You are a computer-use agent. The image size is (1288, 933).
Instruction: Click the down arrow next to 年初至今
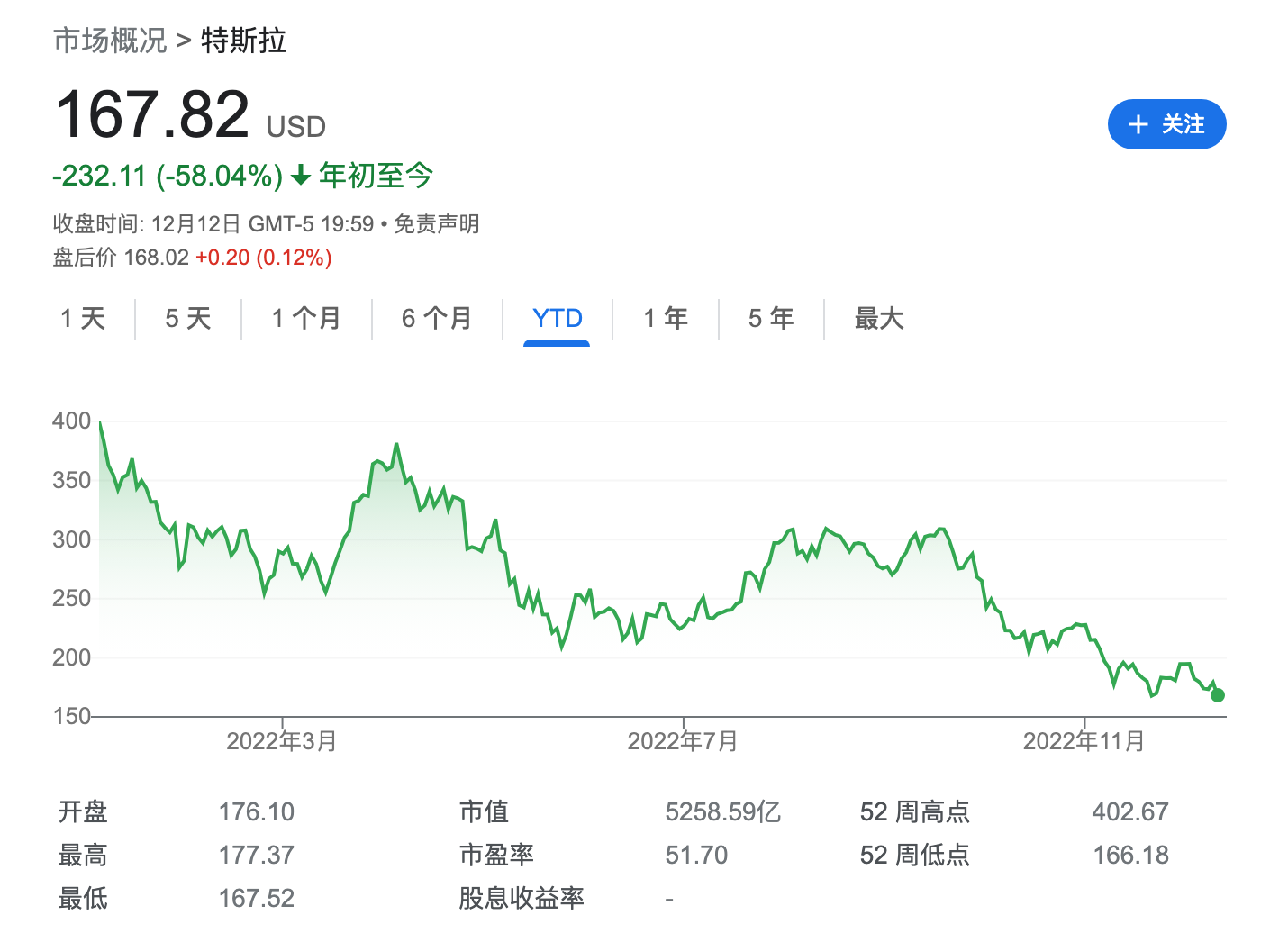coord(299,176)
